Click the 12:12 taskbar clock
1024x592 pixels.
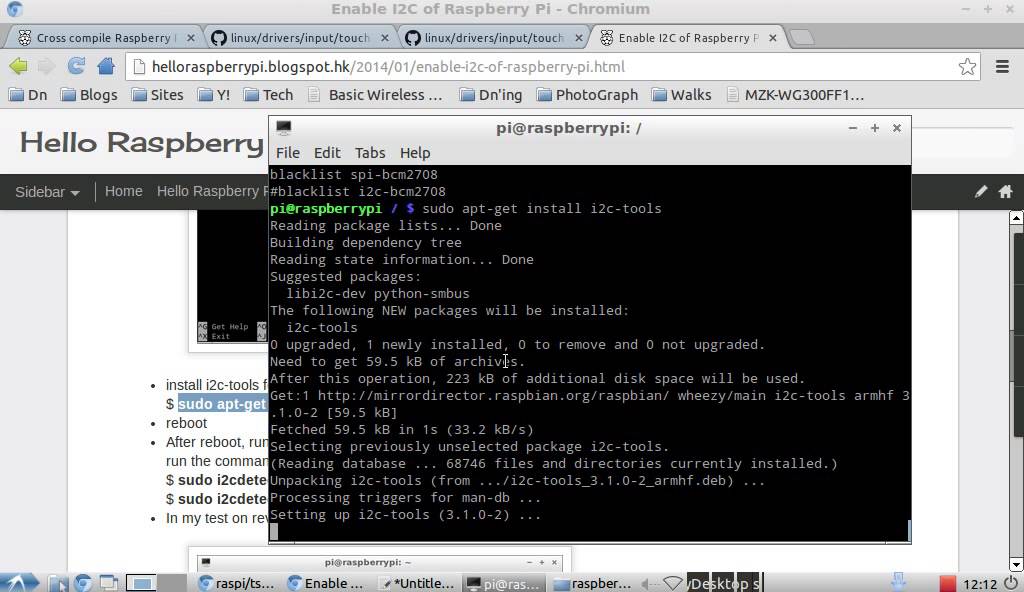(x=980, y=584)
